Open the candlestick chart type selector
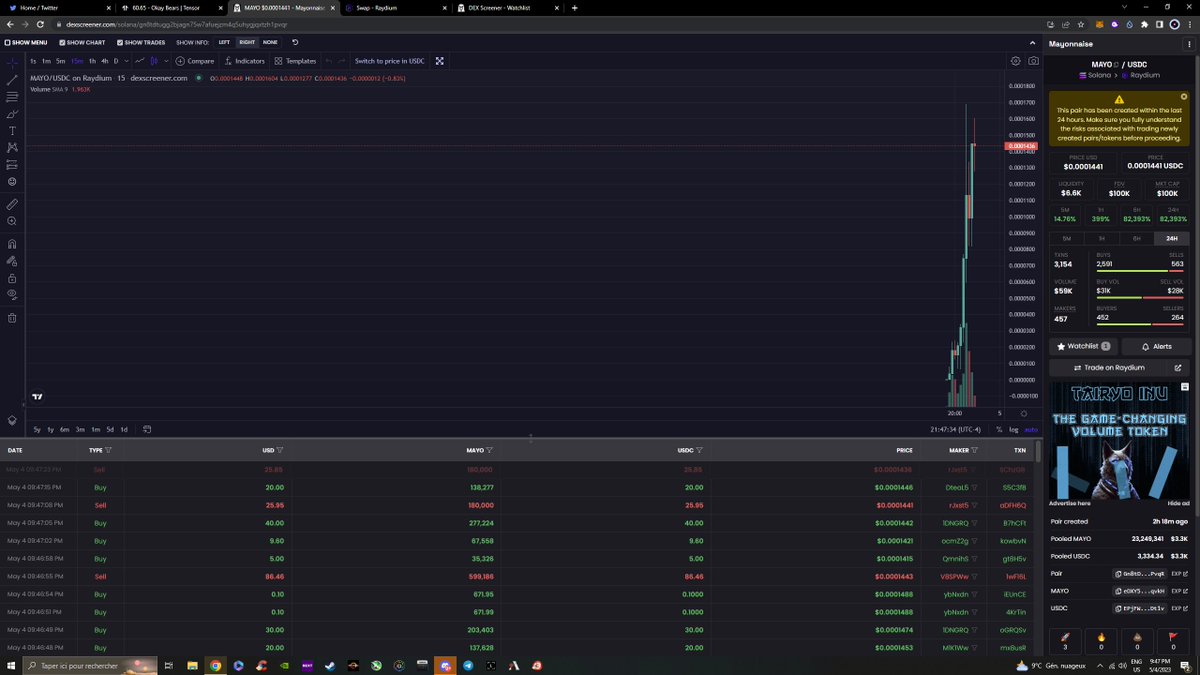This screenshot has width=1200, height=675. (154, 61)
